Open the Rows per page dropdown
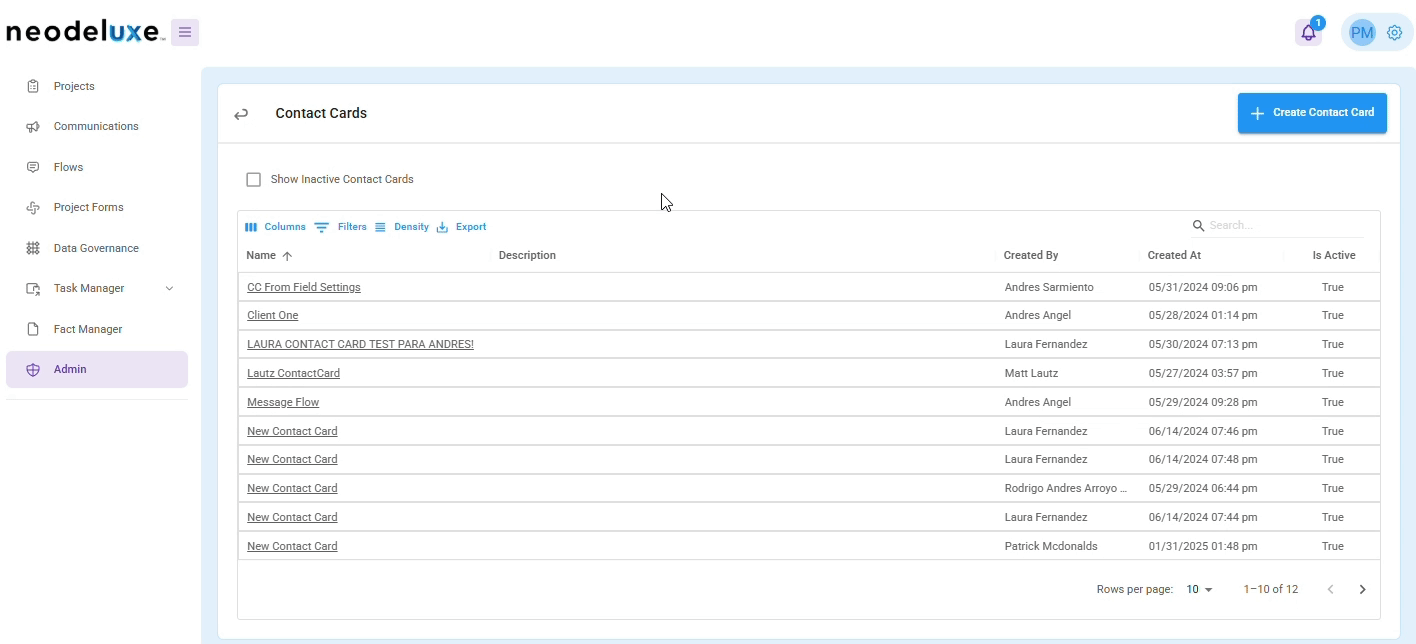The height and width of the screenshot is (644, 1416). coord(1199,589)
